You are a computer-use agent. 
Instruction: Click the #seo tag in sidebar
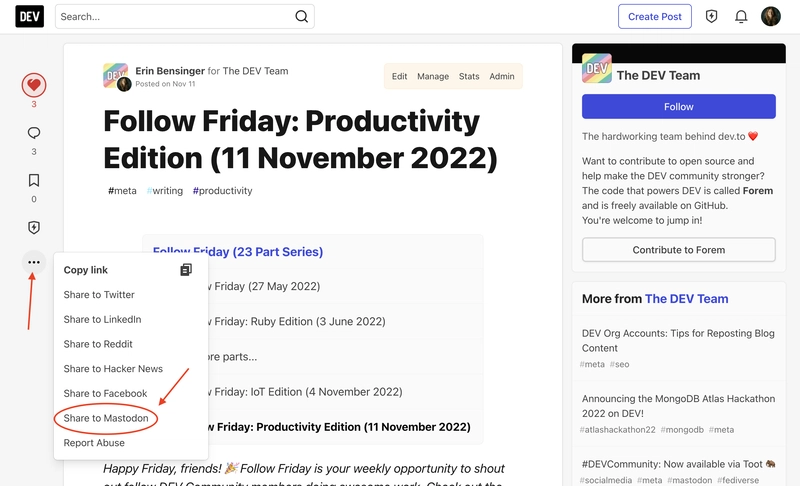pyautogui.click(x=619, y=364)
